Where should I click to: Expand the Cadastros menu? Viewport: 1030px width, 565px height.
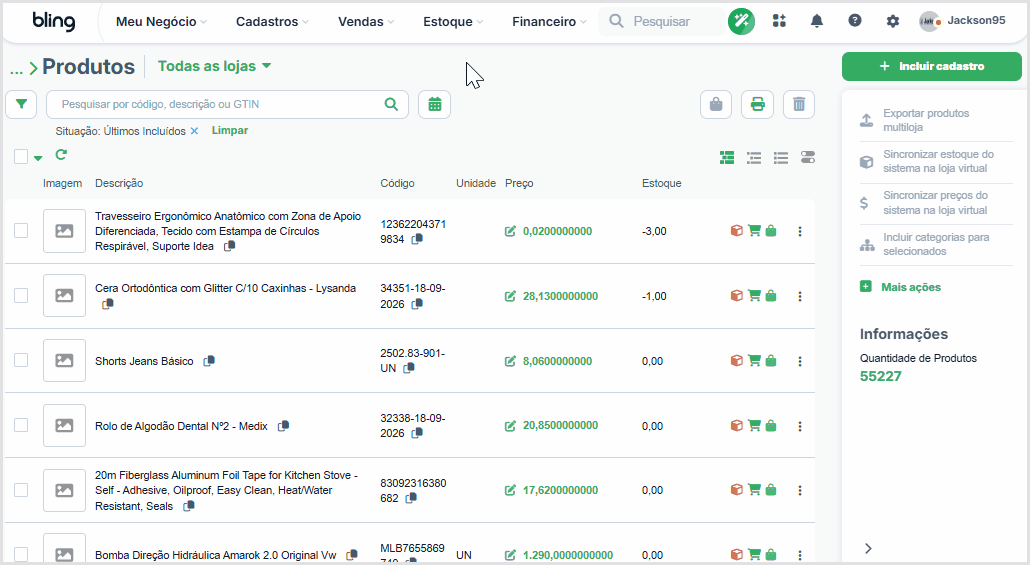pyautogui.click(x=272, y=22)
